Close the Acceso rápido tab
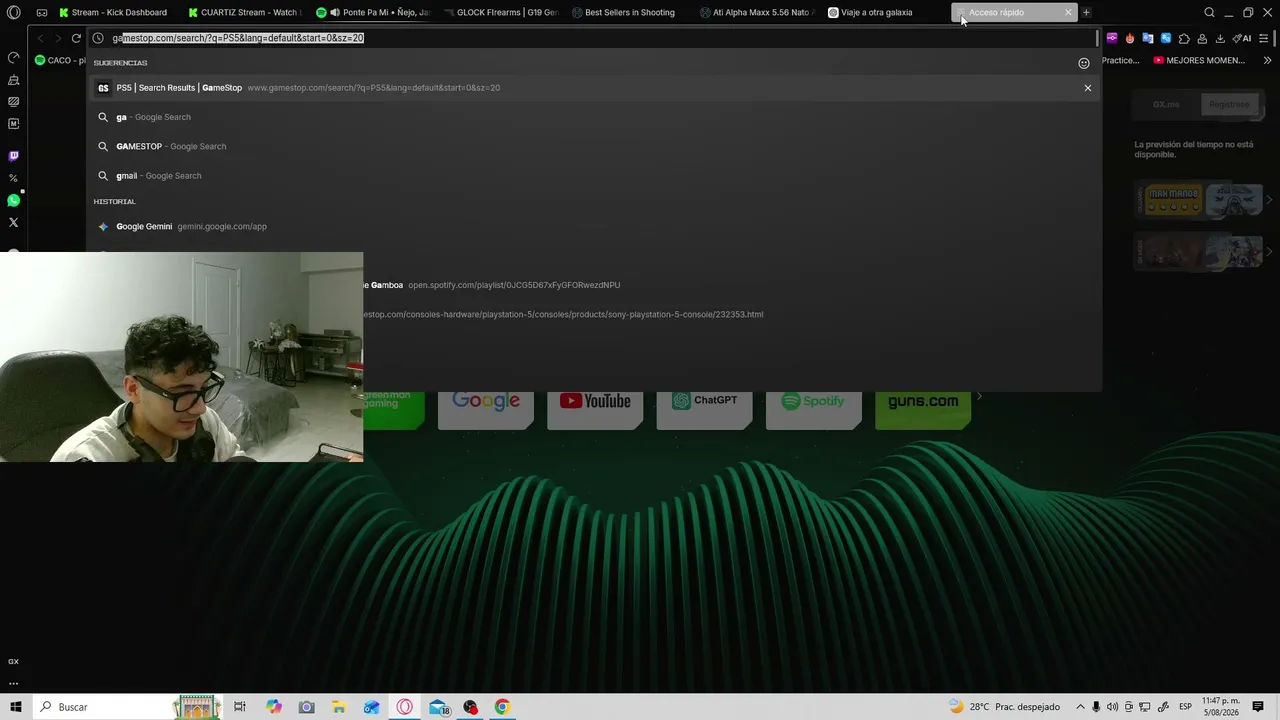This screenshot has width=1280, height=720. coord(1068,13)
